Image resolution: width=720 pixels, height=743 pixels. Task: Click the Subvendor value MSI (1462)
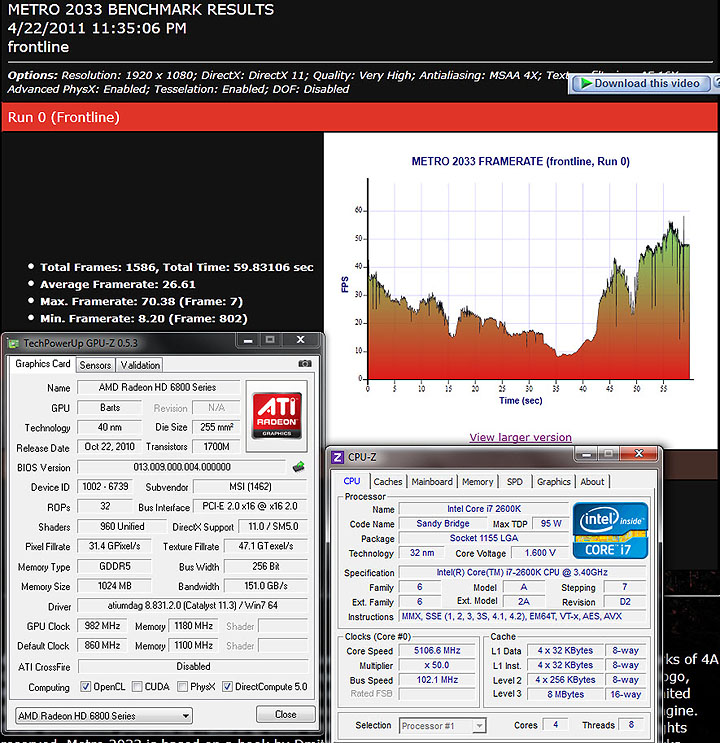point(250,487)
